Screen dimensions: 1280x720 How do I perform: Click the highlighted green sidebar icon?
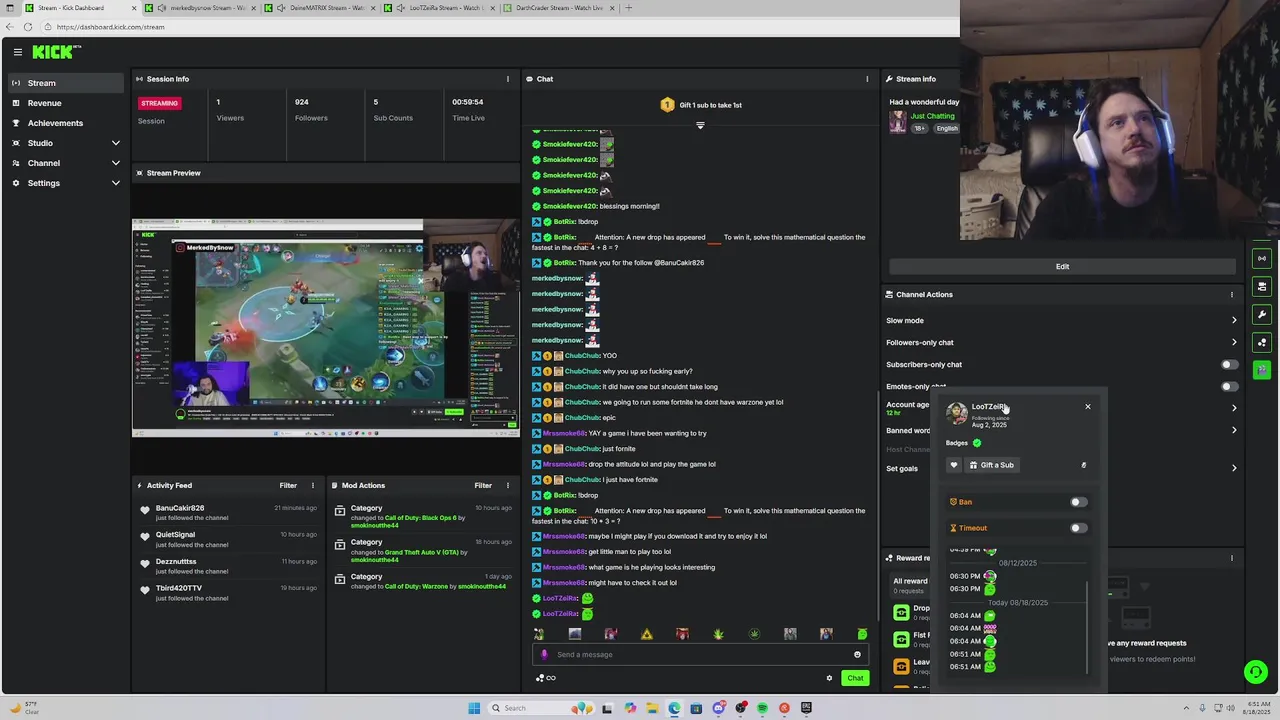tap(1262, 370)
